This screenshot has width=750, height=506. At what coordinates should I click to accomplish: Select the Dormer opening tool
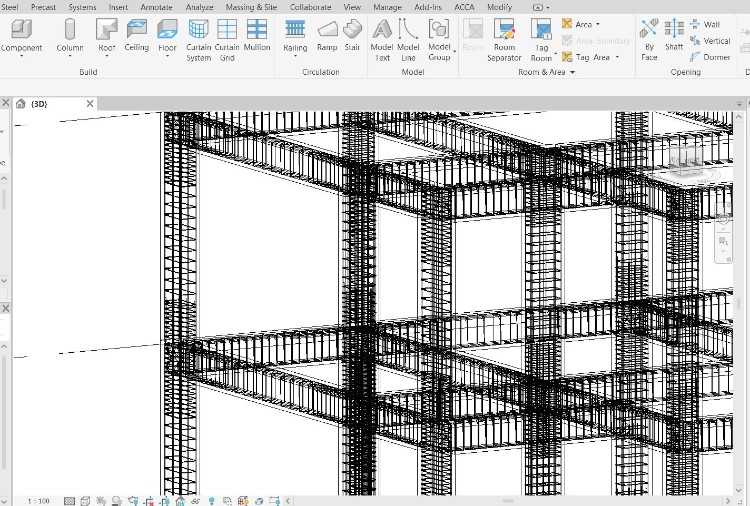710,57
